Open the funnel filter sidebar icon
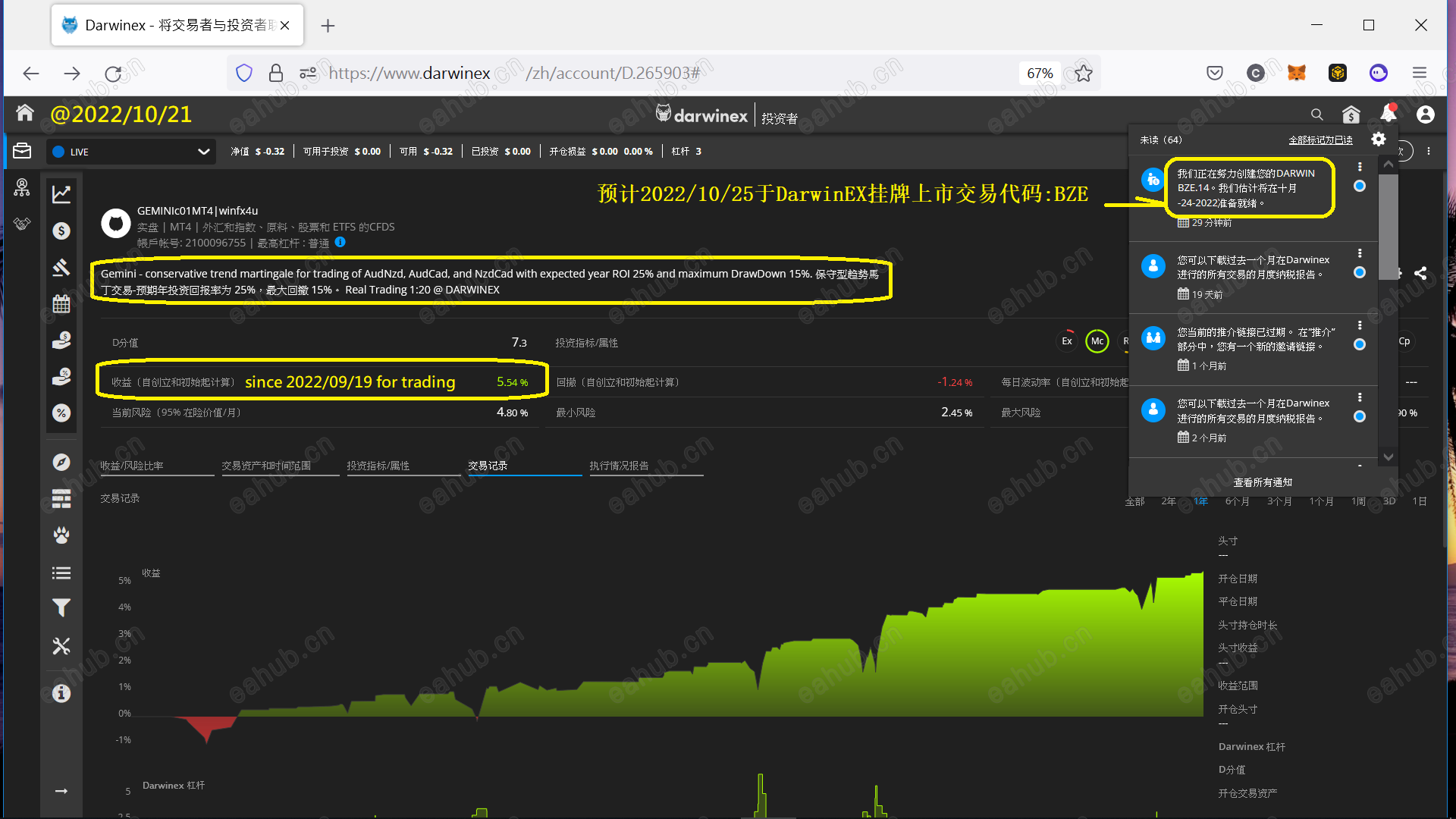Viewport: 1456px width, 819px height. click(x=61, y=608)
